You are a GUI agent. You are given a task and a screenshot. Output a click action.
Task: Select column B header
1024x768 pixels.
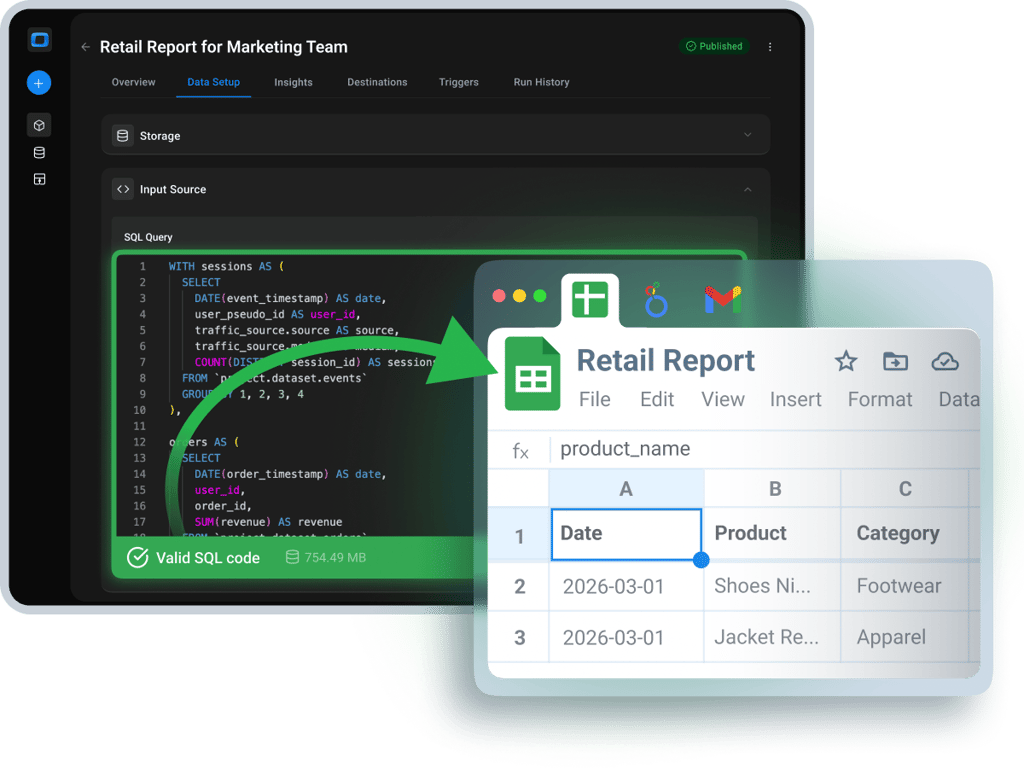pyautogui.click(x=774, y=488)
